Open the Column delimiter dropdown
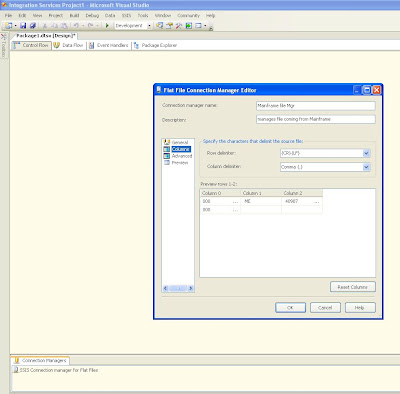The width and height of the screenshot is (400, 394). tap(366, 167)
